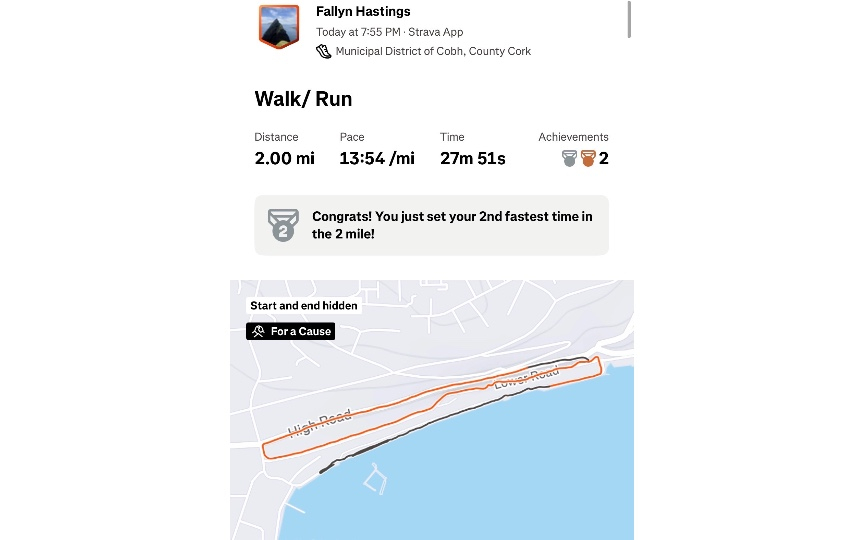Click the pier outline icon in the water
Image resolution: width=864 pixels, height=540 pixels.
(374, 481)
